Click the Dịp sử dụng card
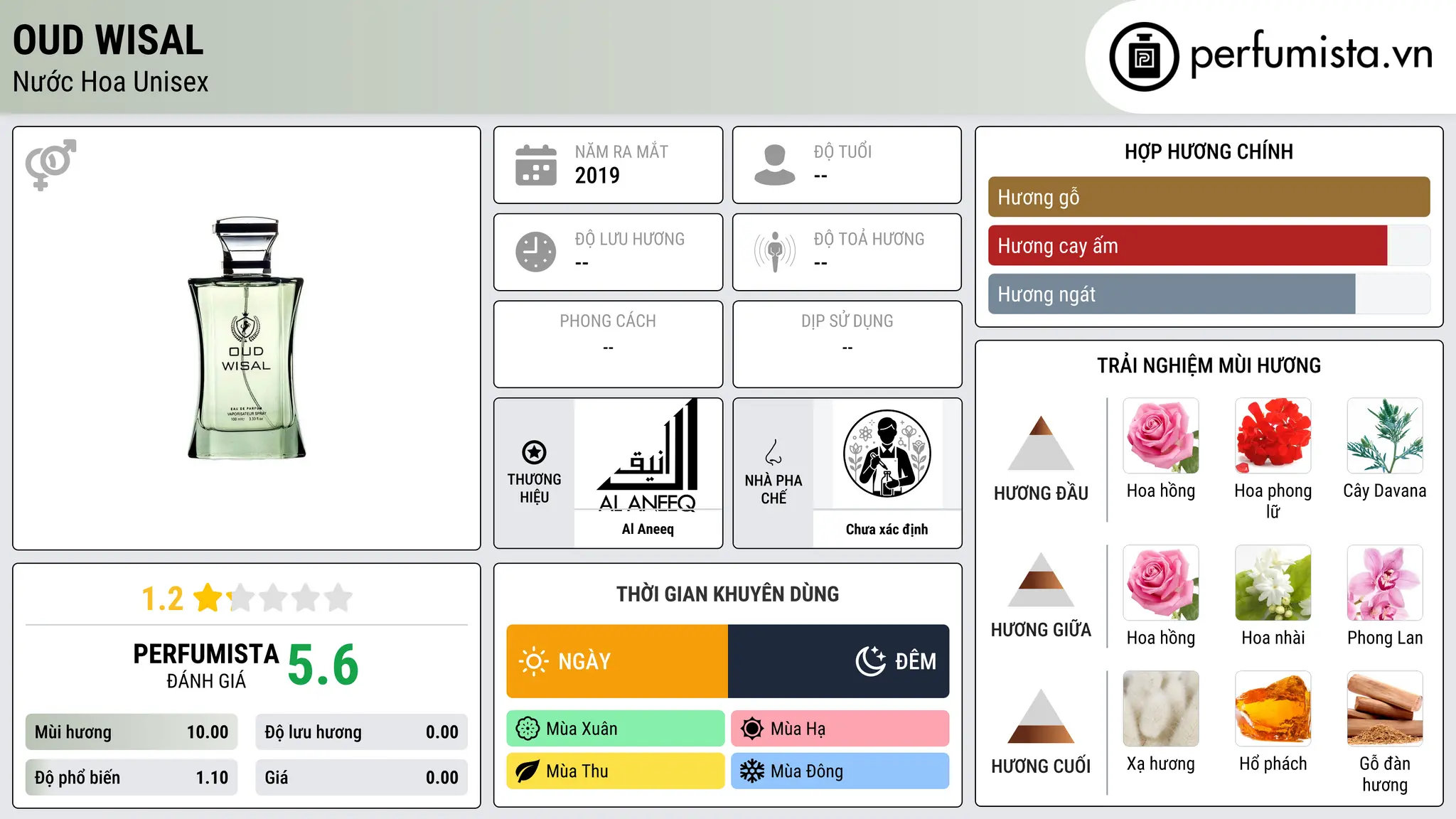 [x=847, y=344]
